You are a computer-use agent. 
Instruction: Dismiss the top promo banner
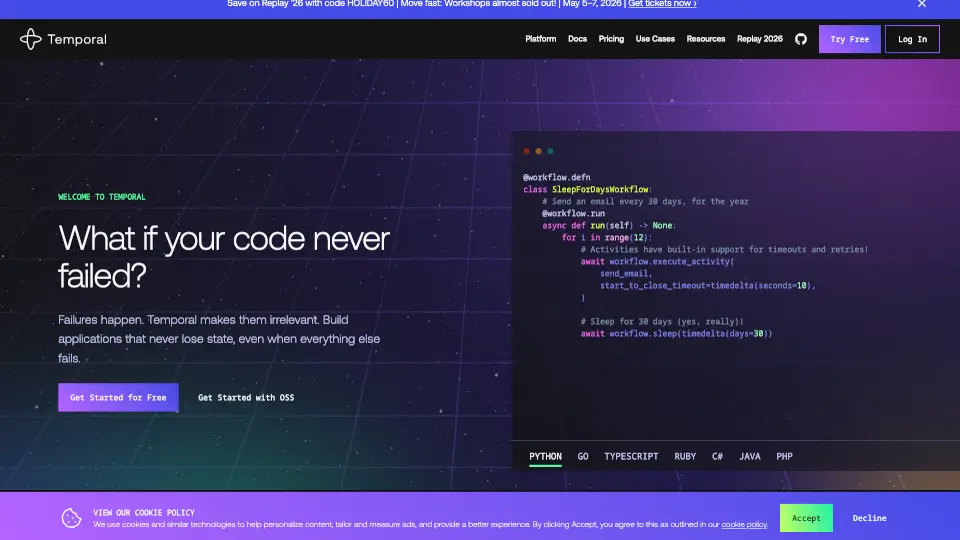coord(922,4)
